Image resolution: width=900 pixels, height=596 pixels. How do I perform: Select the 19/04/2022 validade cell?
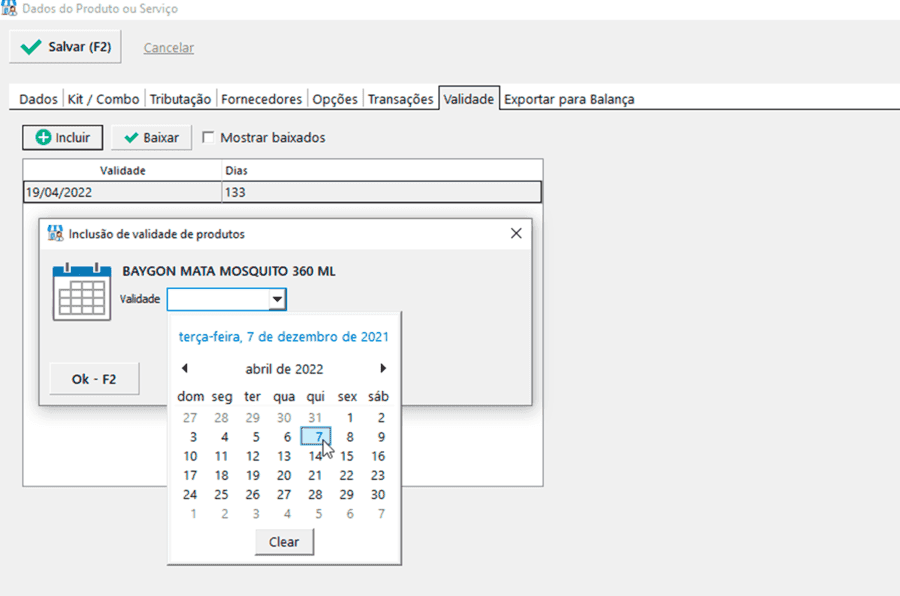coord(122,192)
